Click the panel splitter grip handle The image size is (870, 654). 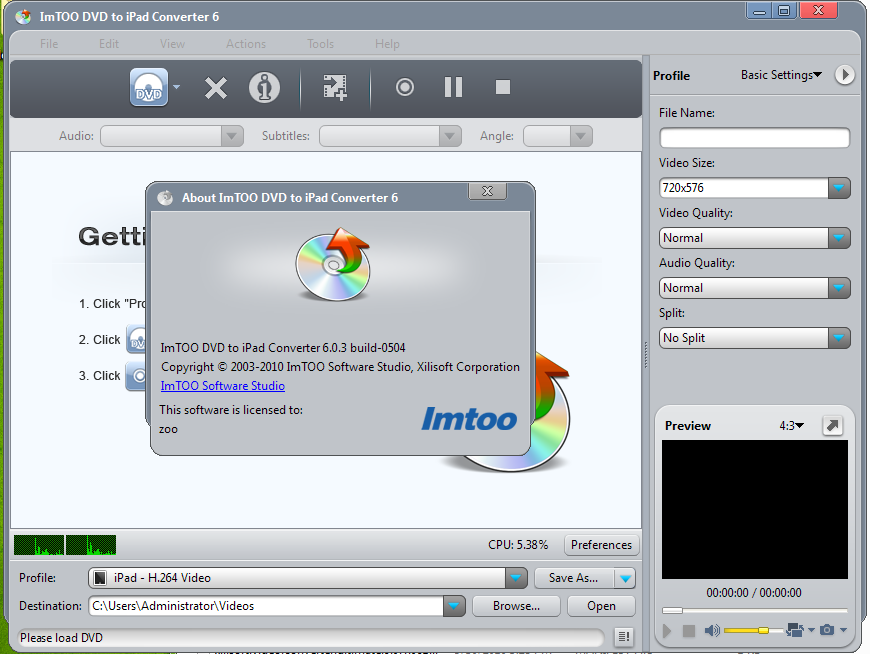646,355
